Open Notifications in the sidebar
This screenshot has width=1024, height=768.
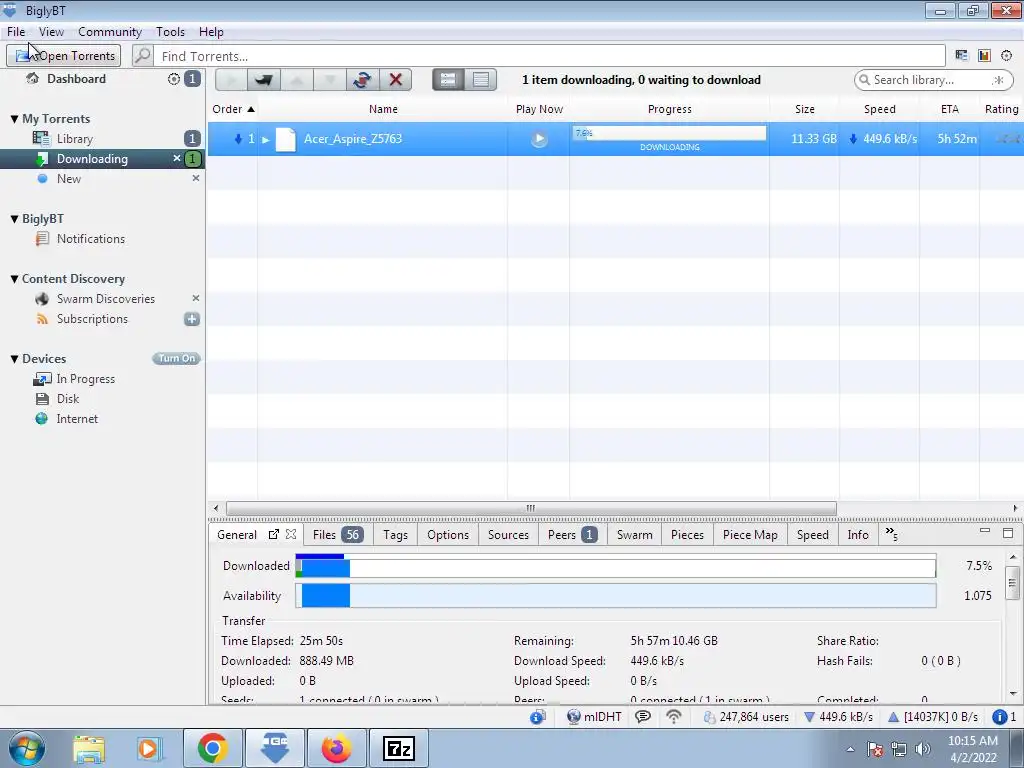90,239
